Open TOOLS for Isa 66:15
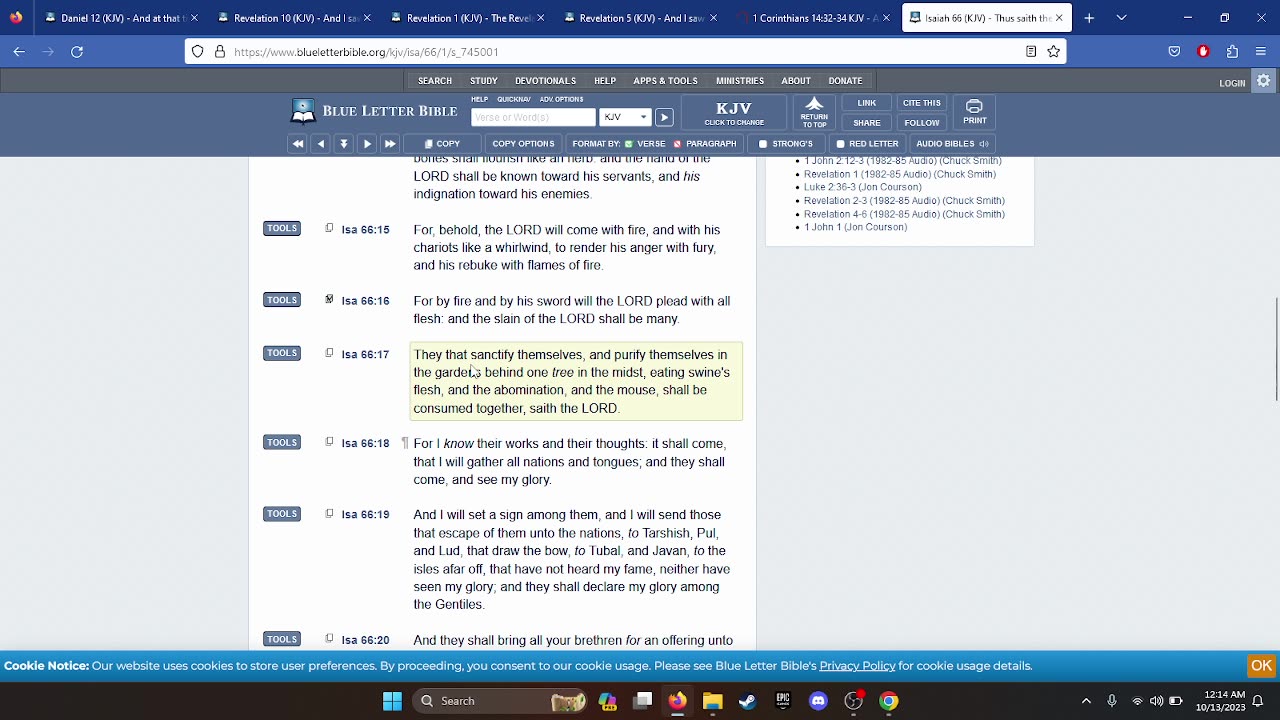 pos(282,228)
